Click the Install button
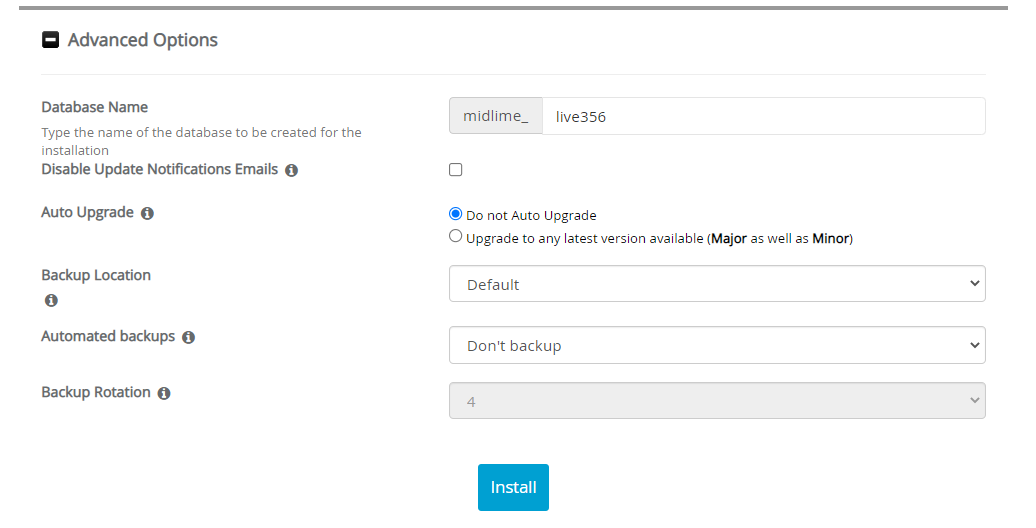 click(513, 488)
